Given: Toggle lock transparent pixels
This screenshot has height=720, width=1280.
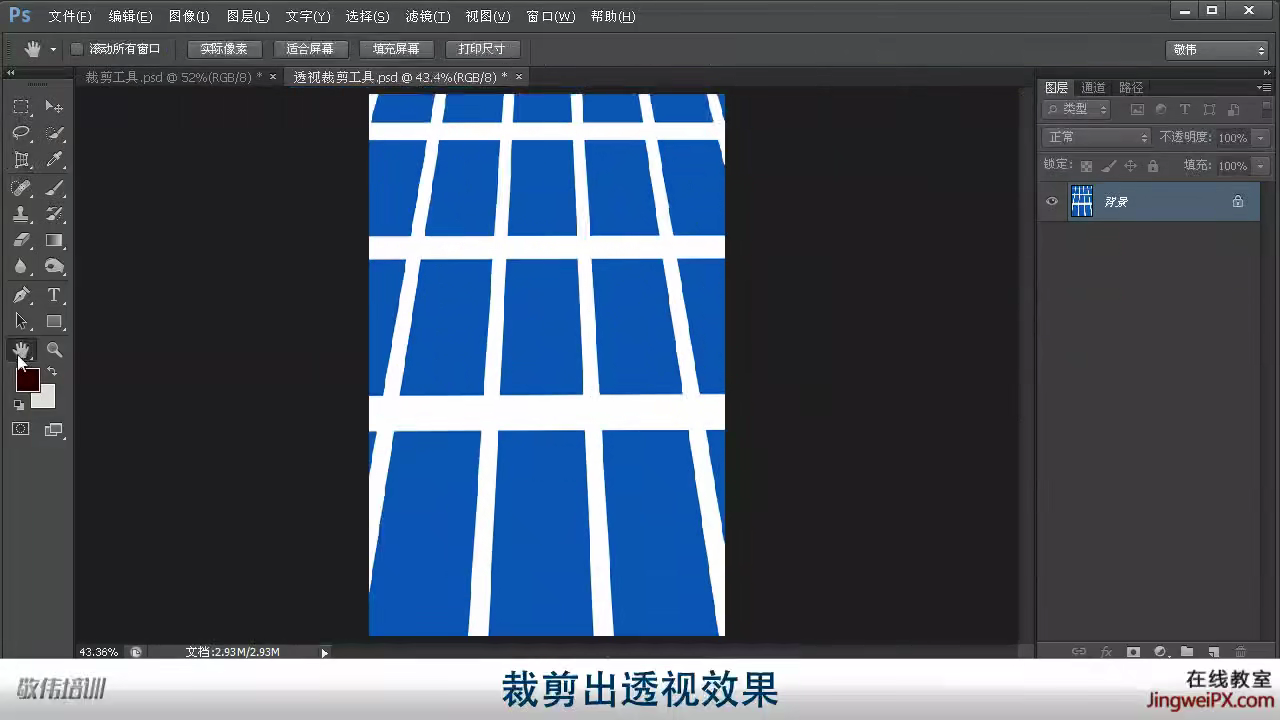Looking at the screenshot, I should point(1087,166).
